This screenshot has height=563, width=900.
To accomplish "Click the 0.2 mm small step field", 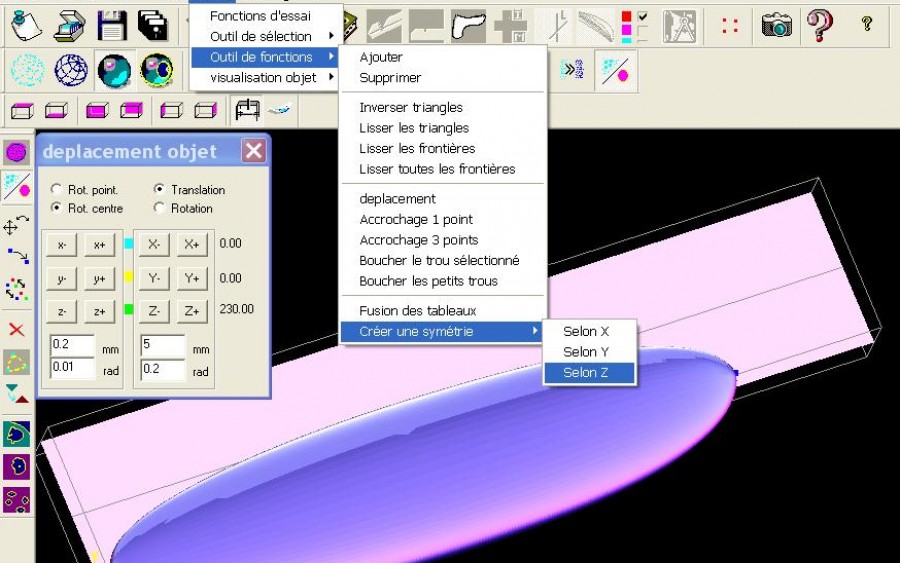I will (72, 344).
